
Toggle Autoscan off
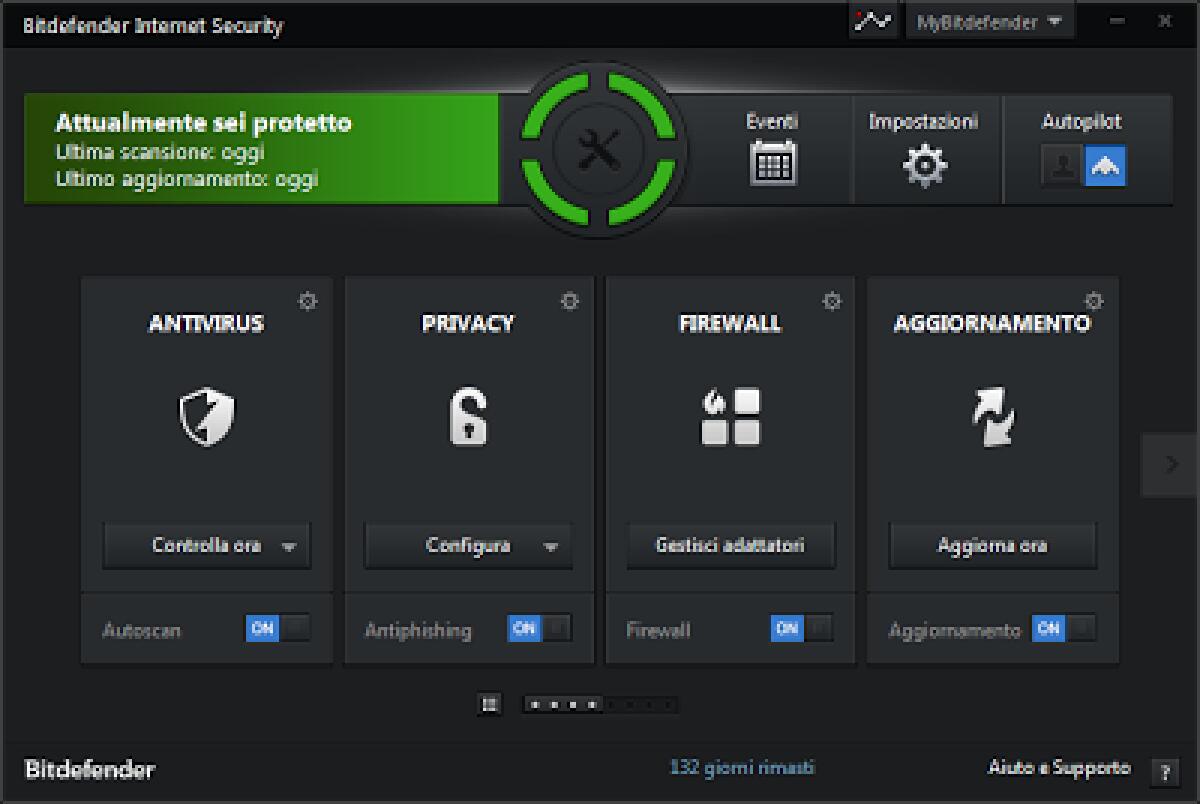(x=278, y=630)
